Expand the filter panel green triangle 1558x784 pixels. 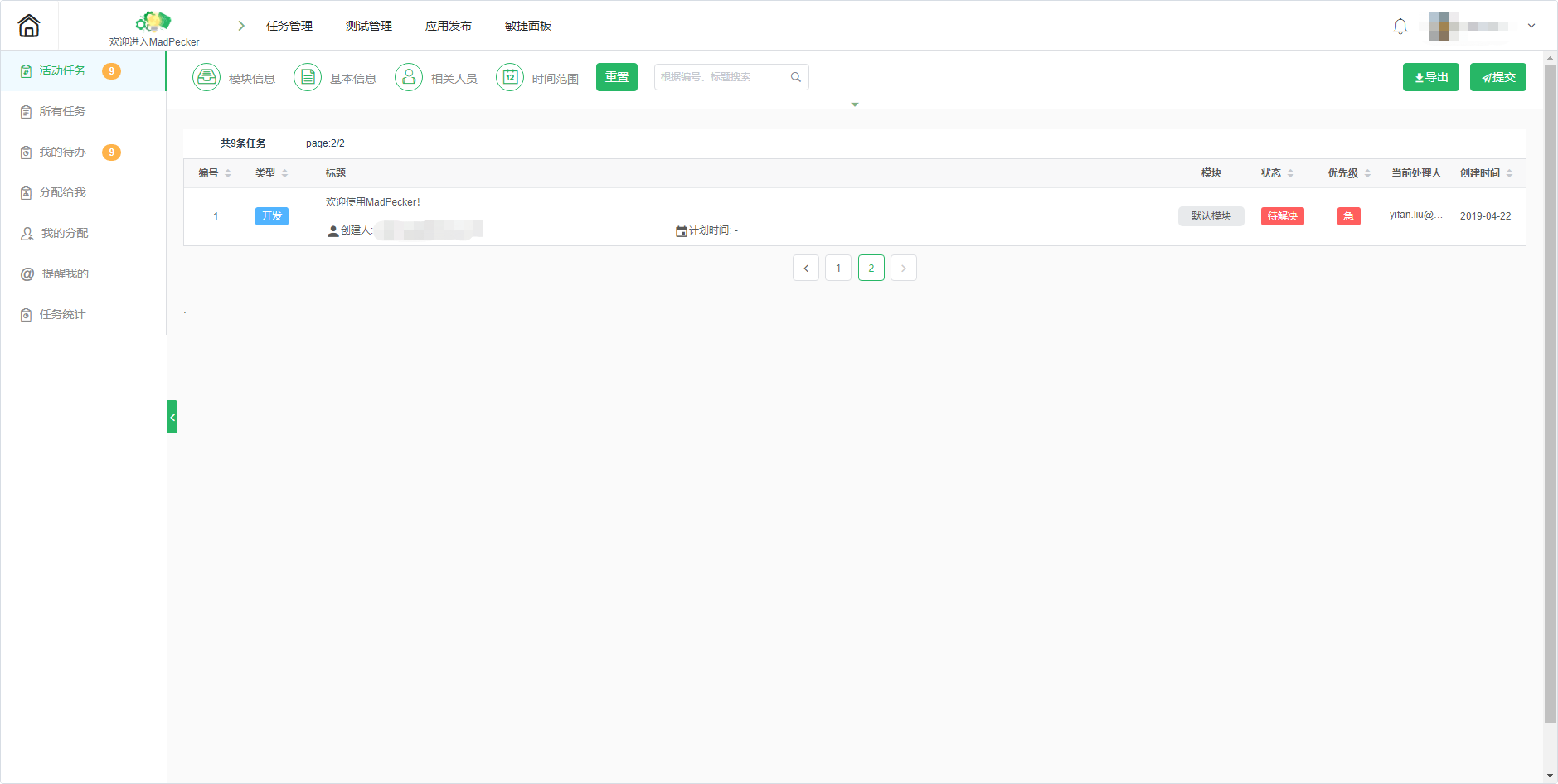point(855,104)
